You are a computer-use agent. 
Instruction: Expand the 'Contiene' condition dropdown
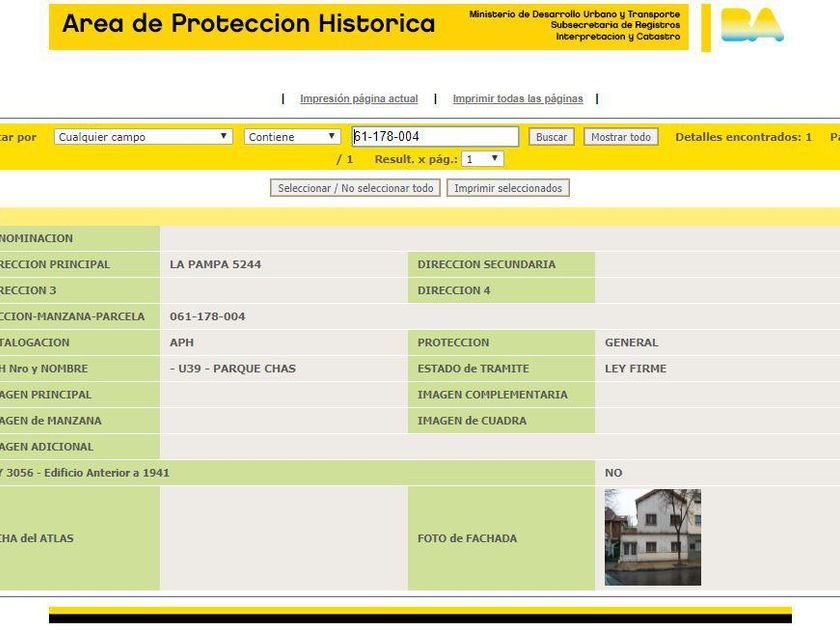pos(292,137)
